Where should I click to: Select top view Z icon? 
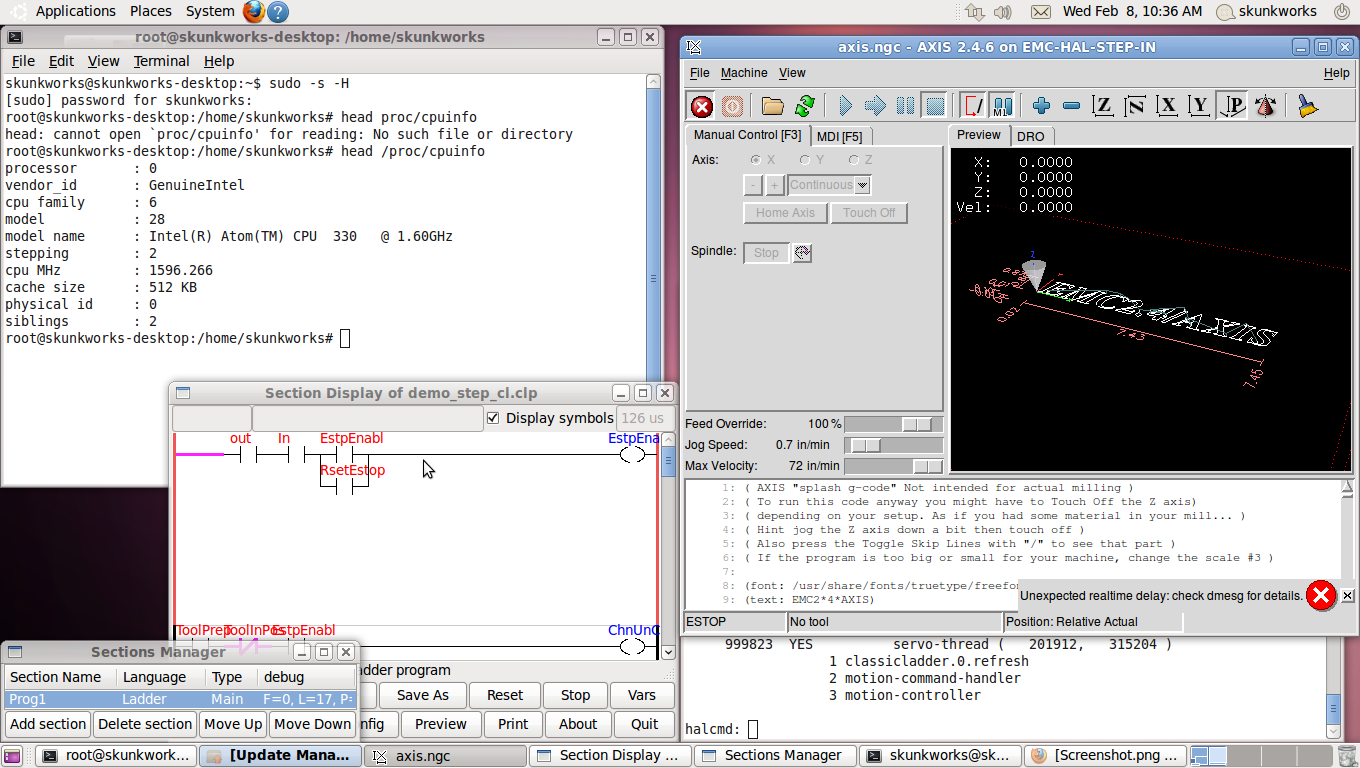1103,106
